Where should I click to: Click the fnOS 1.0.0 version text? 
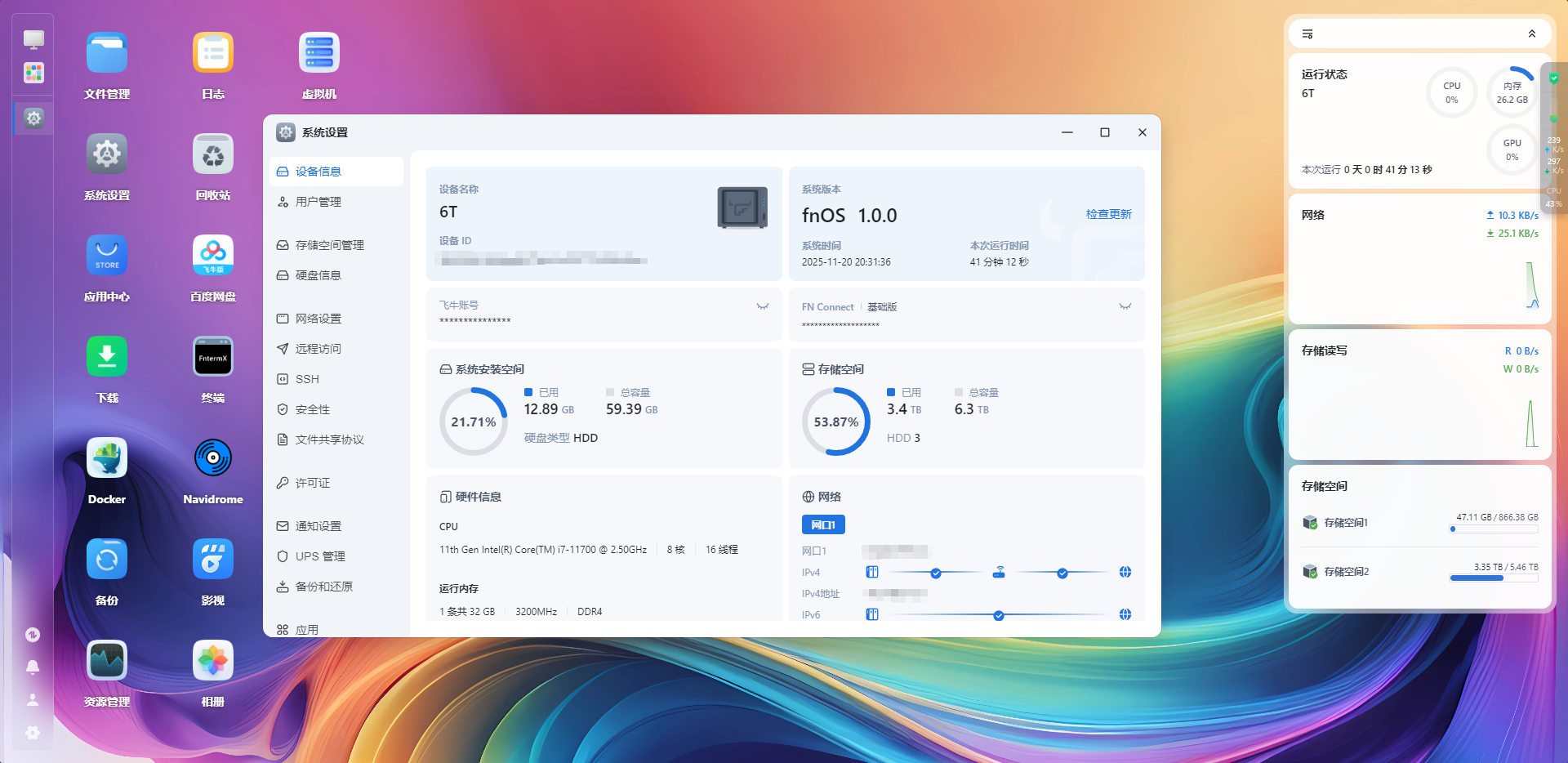849,216
